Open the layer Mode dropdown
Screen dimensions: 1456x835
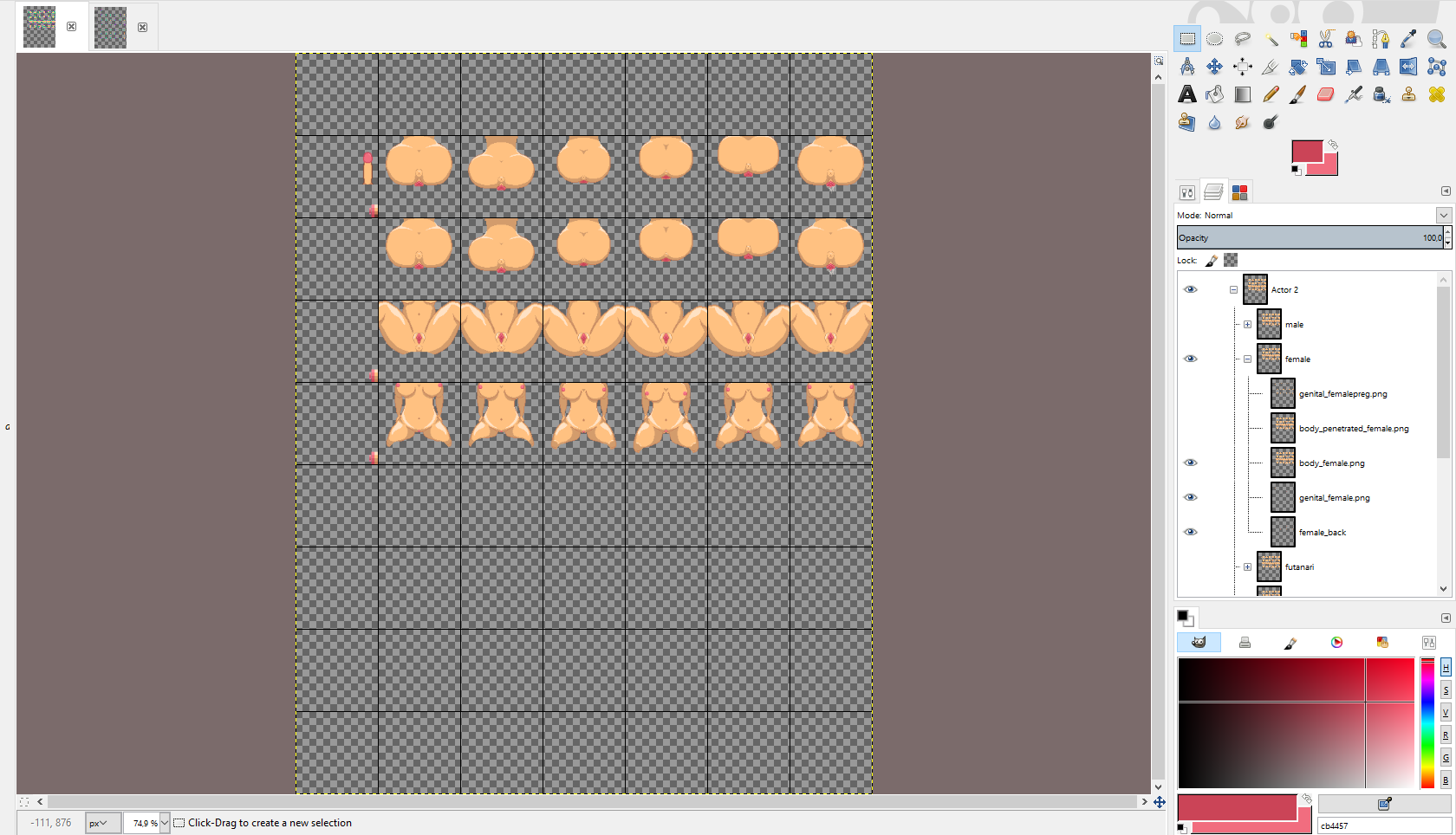point(1443,215)
